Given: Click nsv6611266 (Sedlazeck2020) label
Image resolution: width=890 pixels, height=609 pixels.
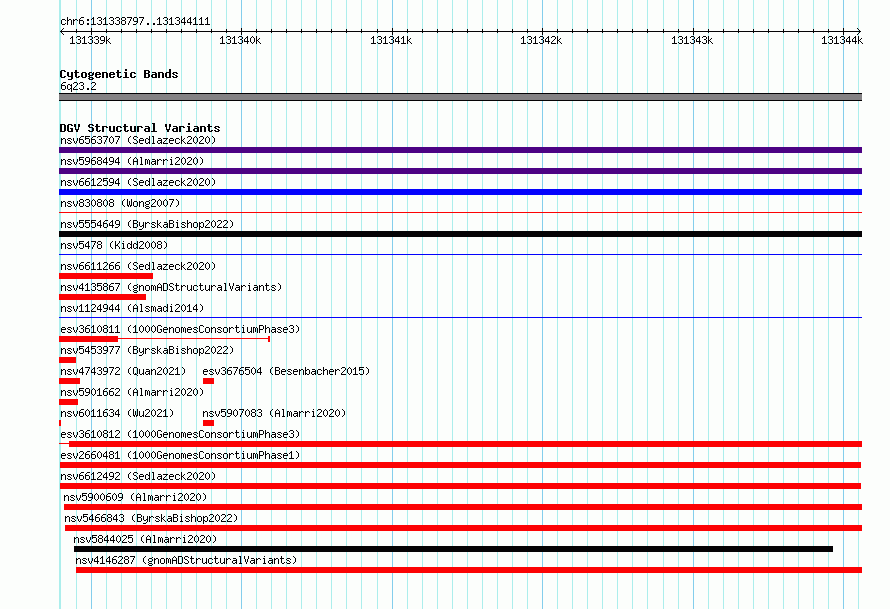Looking at the screenshot, I should point(138,266).
